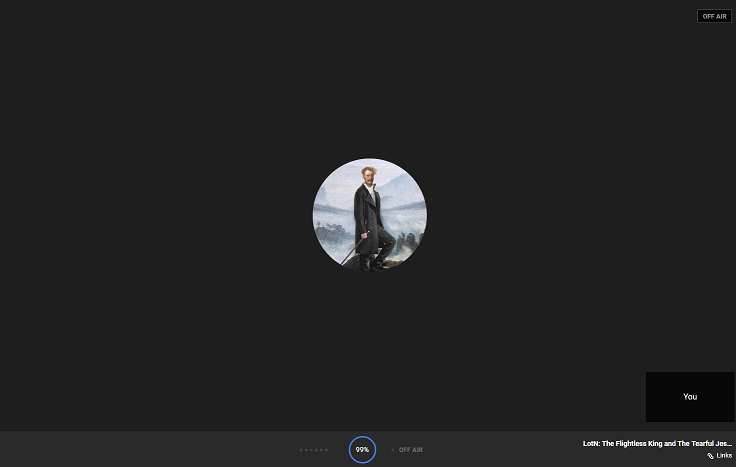This screenshot has height=467, width=736.
Task: Click the OFF AIR status label in bottom bar
Action: coord(410,450)
